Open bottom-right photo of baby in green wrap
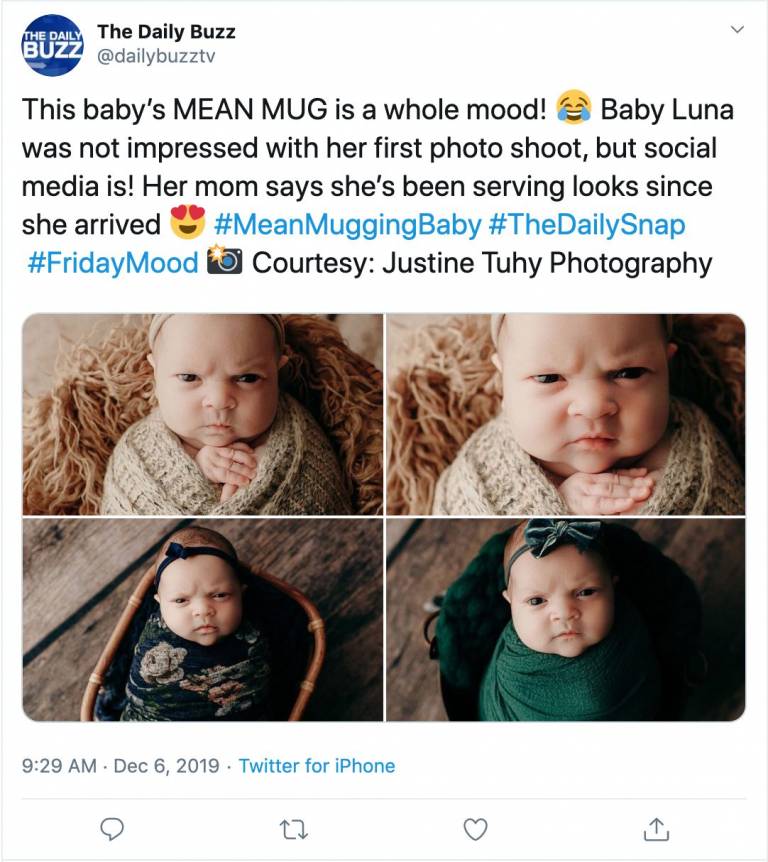The width and height of the screenshot is (768, 862). point(566,619)
